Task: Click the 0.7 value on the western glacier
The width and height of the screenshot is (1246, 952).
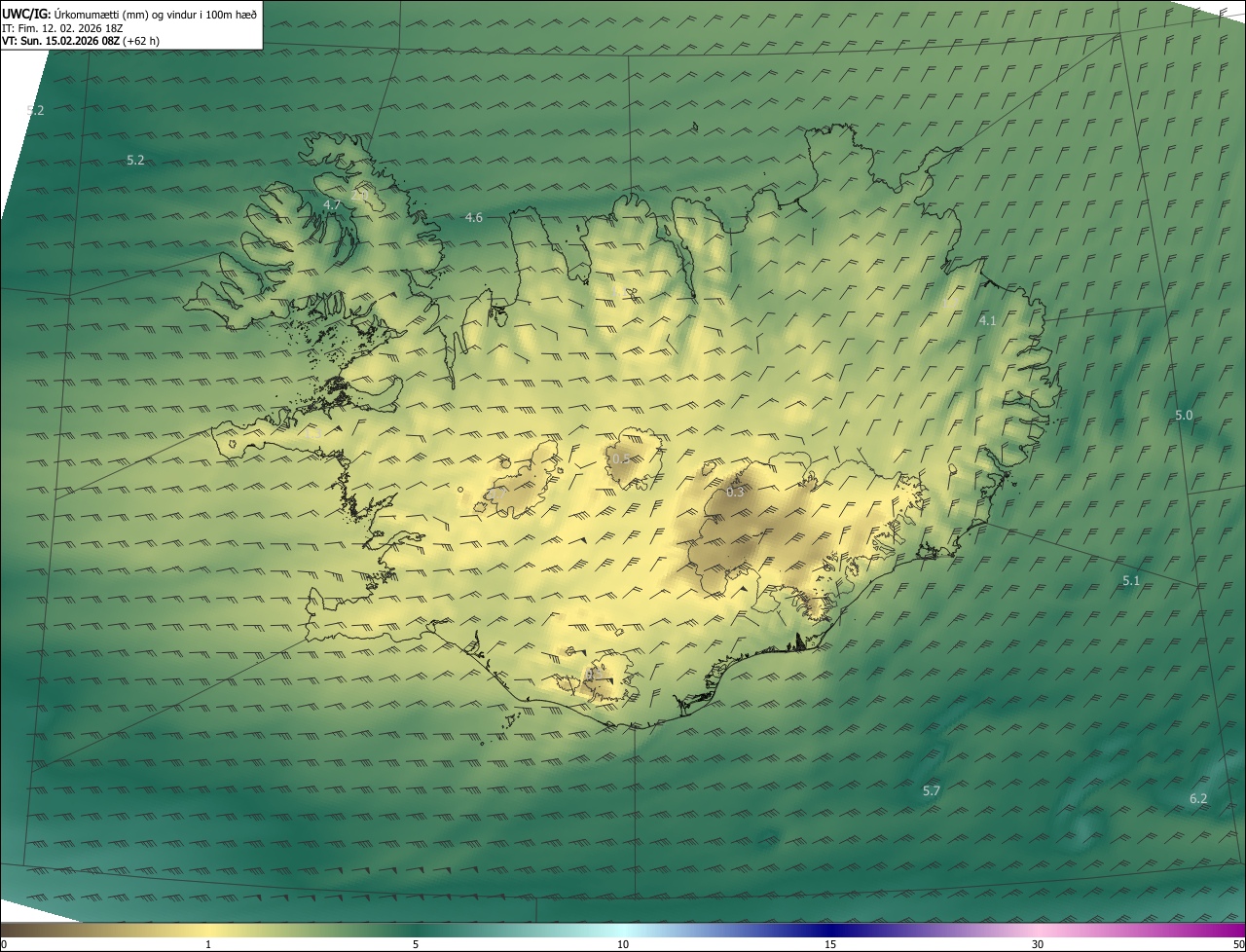Action: [498, 494]
